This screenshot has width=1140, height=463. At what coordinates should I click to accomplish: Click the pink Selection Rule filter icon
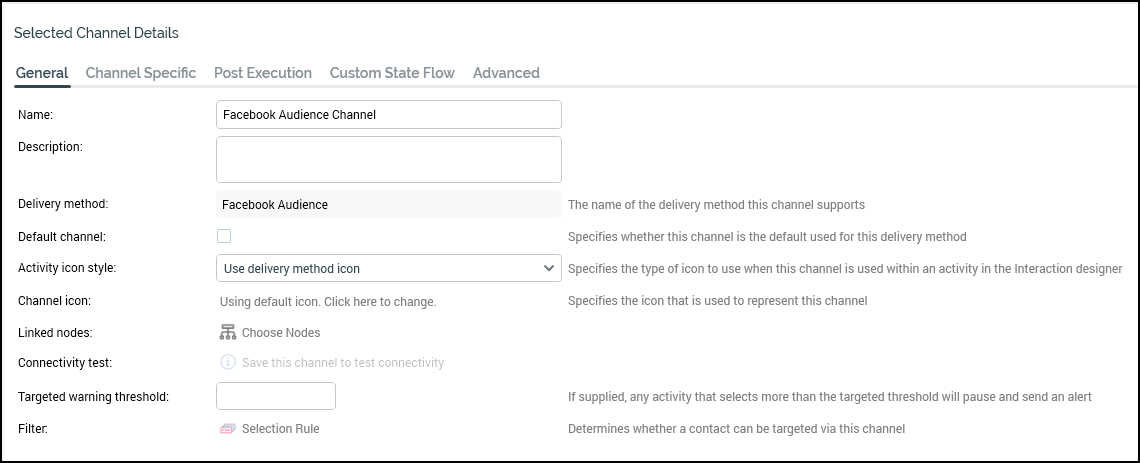pyautogui.click(x=227, y=429)
